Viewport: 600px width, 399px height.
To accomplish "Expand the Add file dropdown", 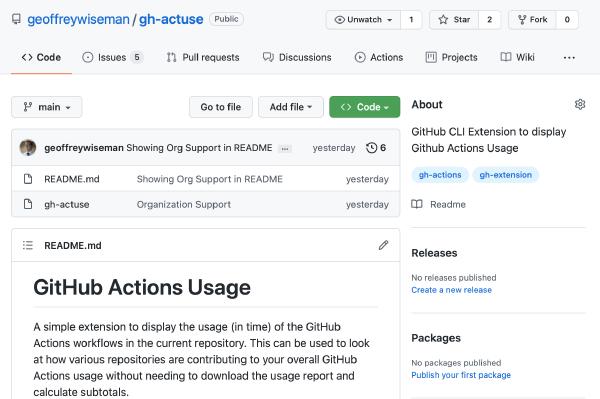I will (x=291, y=107).
